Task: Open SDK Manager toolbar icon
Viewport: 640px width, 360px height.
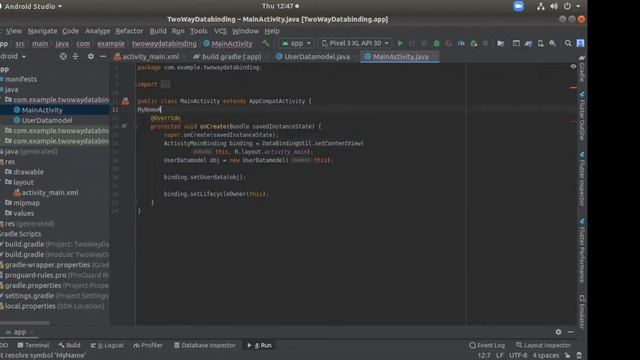Action: point(552,43)
